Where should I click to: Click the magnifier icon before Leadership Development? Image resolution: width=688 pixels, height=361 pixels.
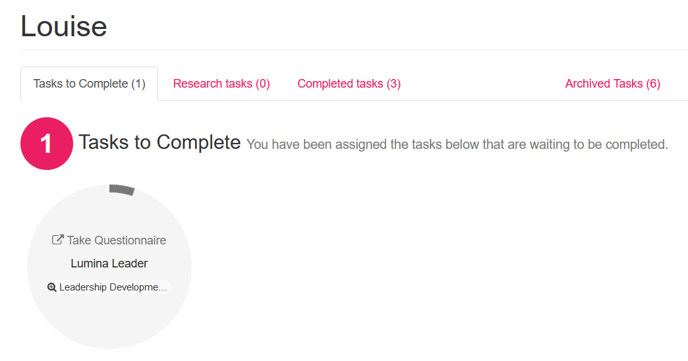pos(52,287)
